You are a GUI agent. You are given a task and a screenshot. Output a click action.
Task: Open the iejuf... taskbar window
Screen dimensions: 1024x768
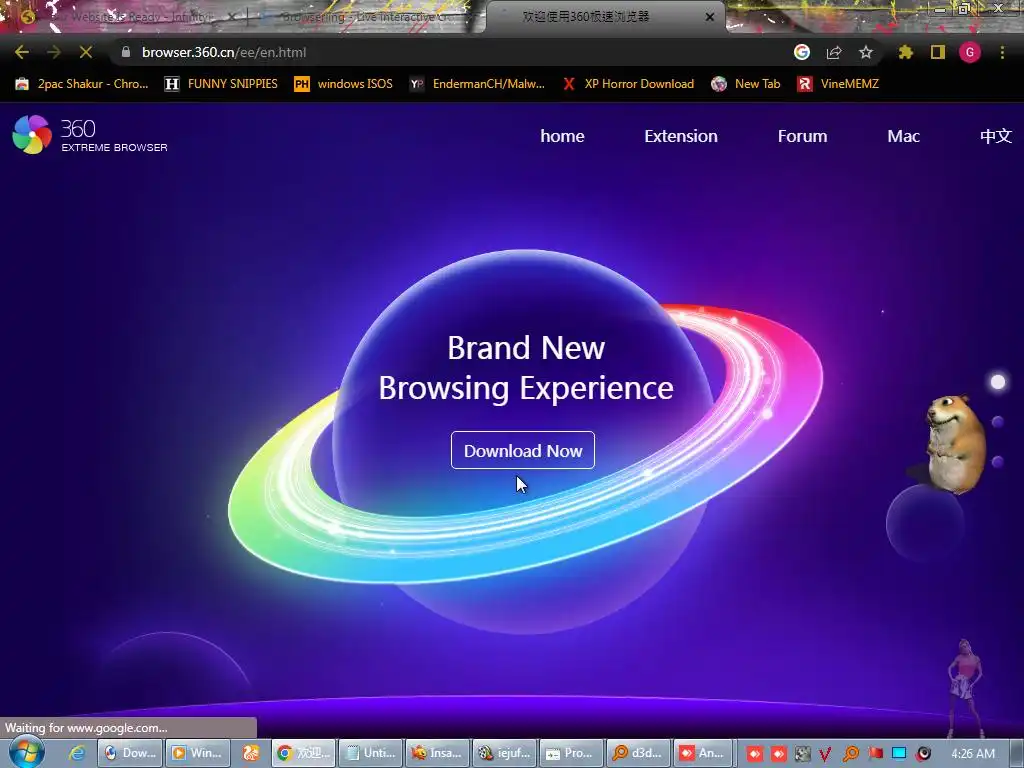pyautogui.click(x=504, y=753)
